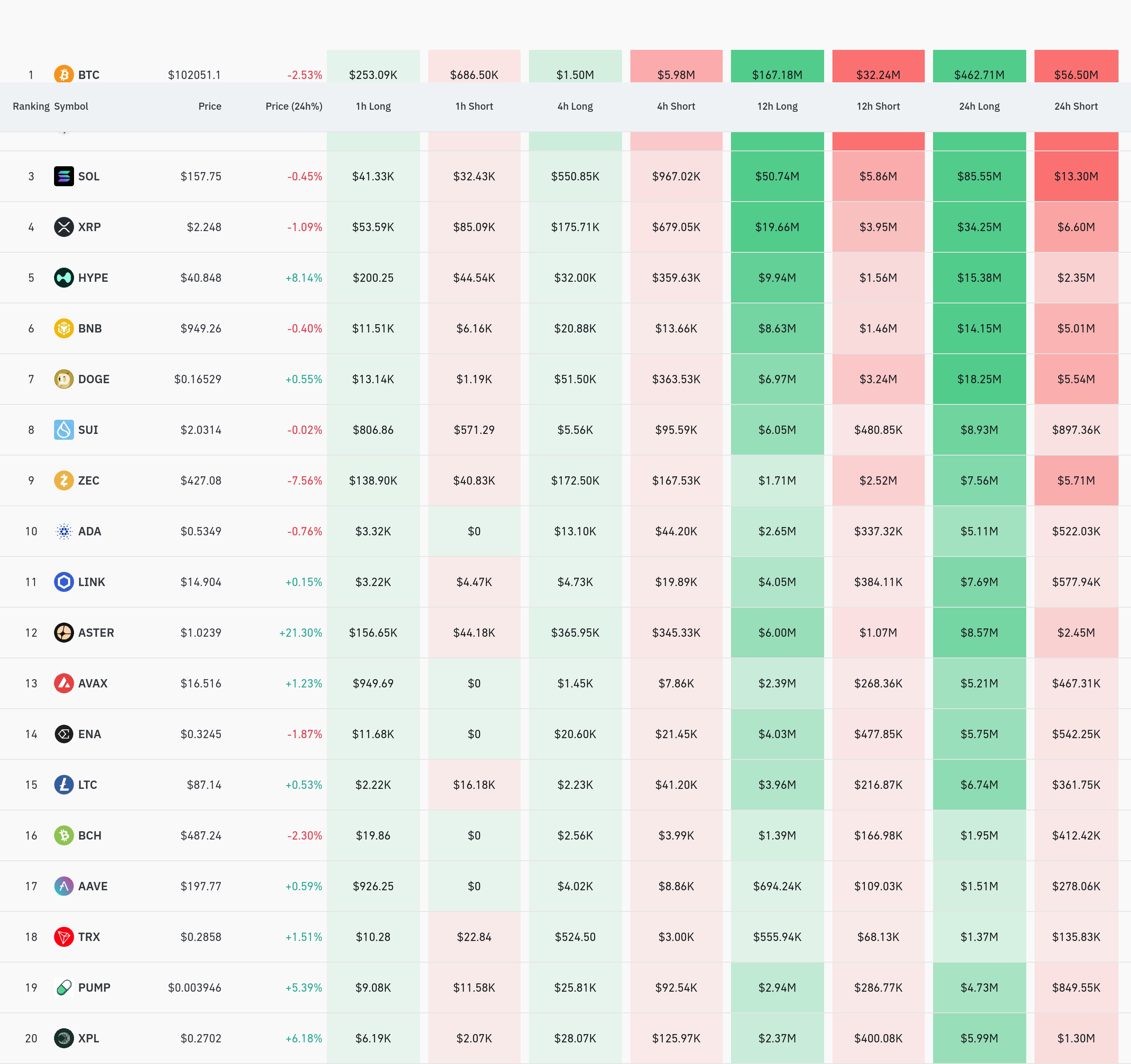
Task: Sort by the 1h Long column header
Action: point(373,106)
